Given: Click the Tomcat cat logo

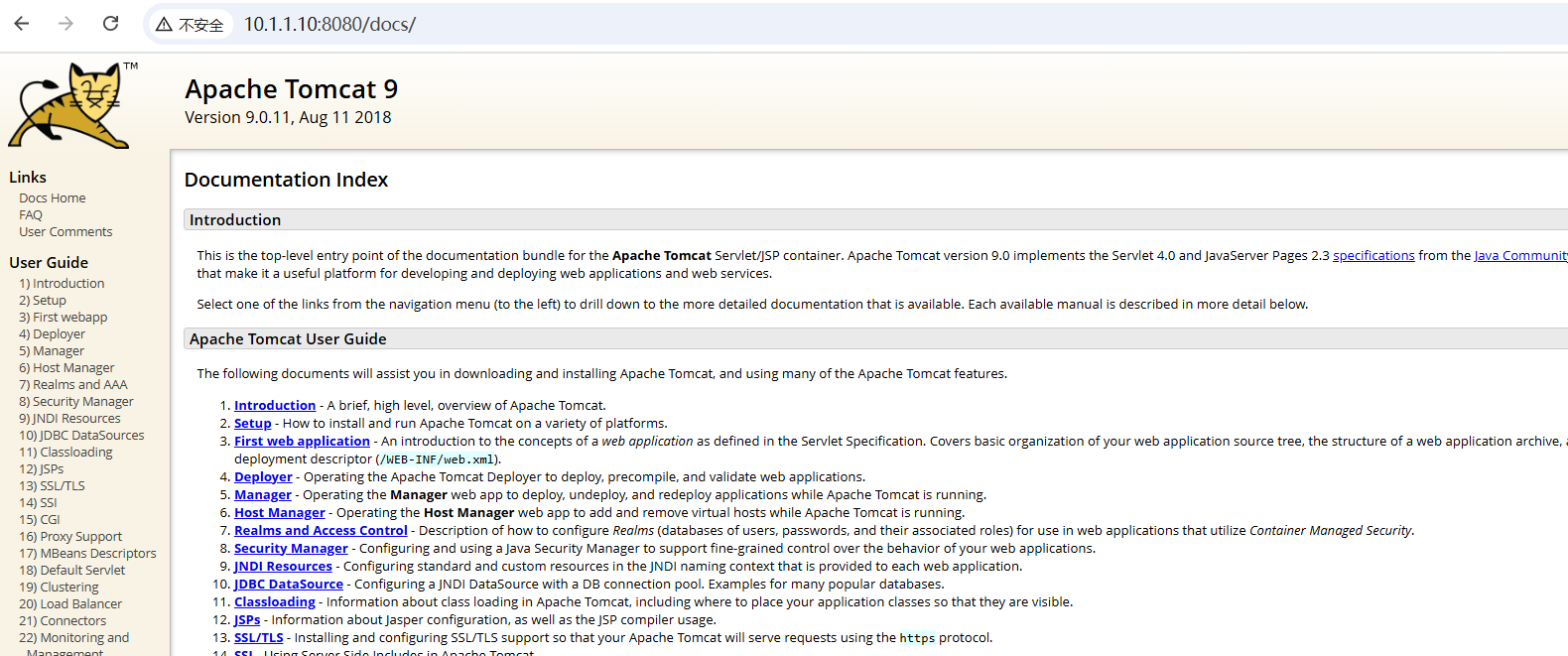Looking at the screenshot, I should tap(71, 105).
